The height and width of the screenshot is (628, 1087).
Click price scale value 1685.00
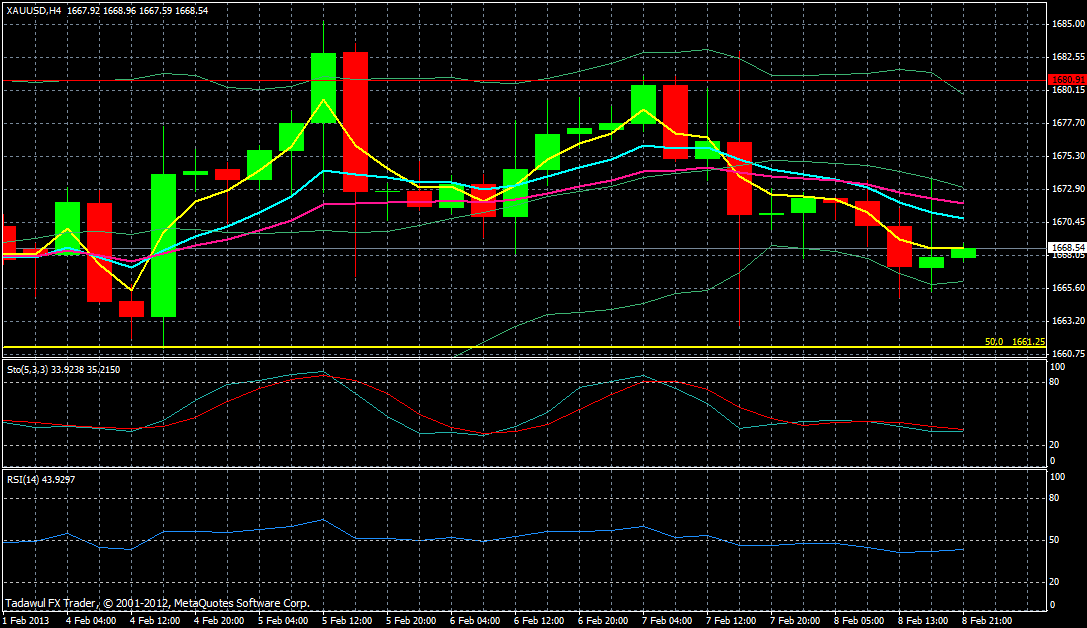pyautogui.click(x=1068, y=24)
